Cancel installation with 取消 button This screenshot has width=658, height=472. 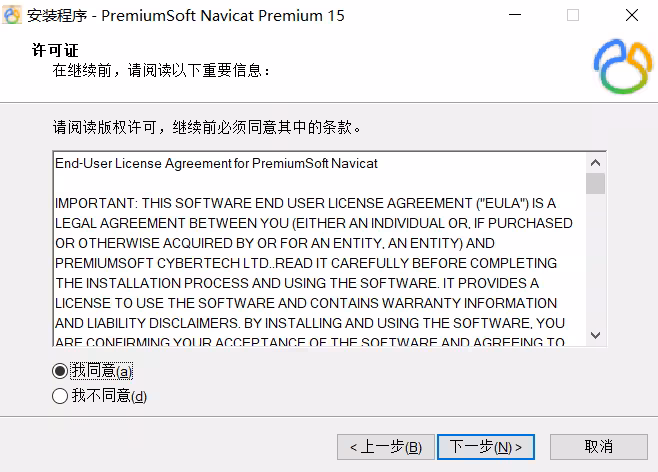coord(599,447)
